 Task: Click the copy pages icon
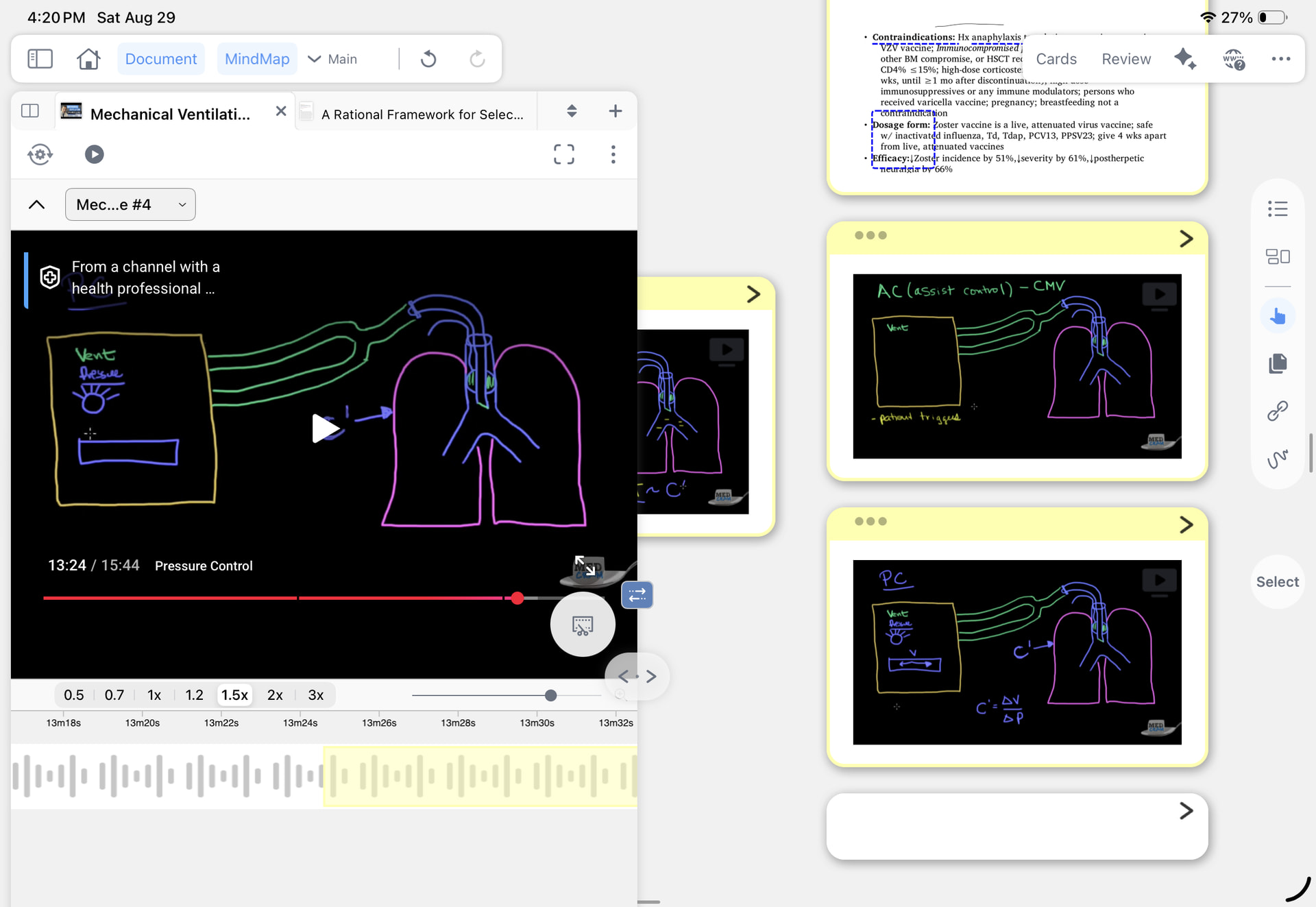[x=1278, y=363]
